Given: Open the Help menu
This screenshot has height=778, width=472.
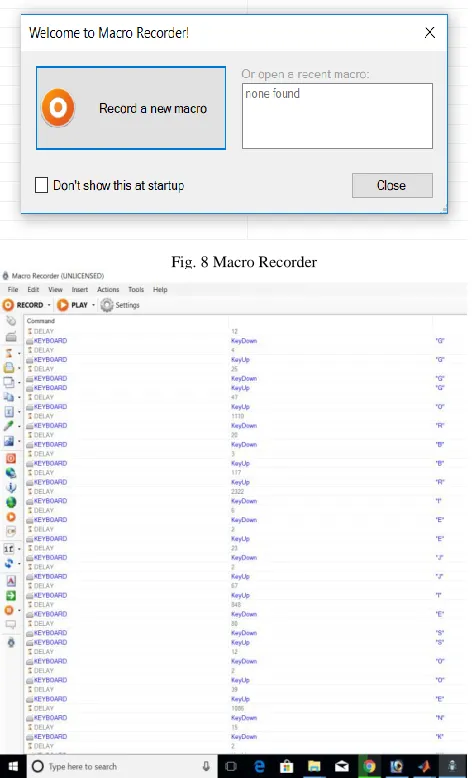Looking at the screenshot, I should click(x=160, y=289).
